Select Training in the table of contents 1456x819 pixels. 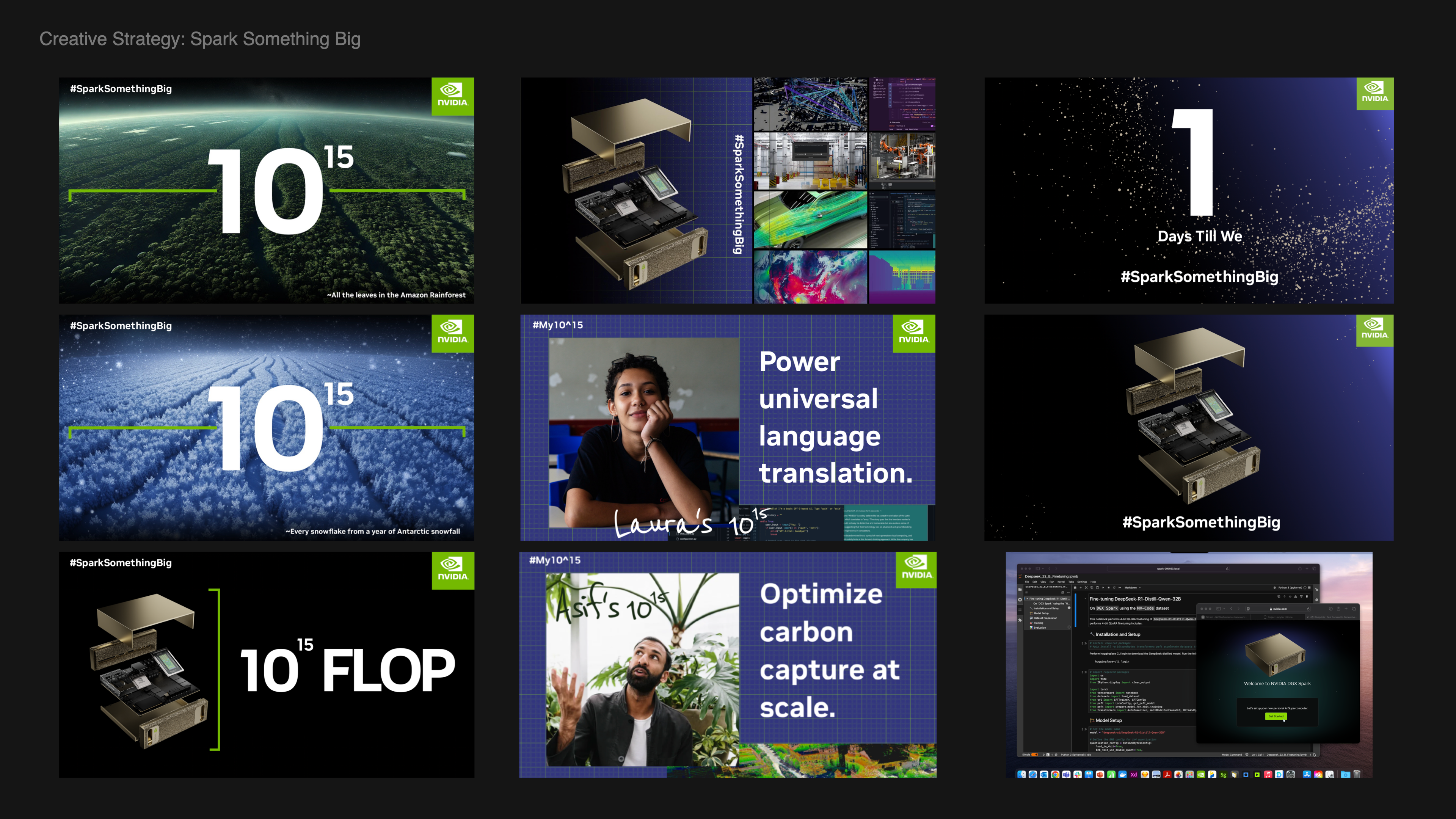[1038, 623]
